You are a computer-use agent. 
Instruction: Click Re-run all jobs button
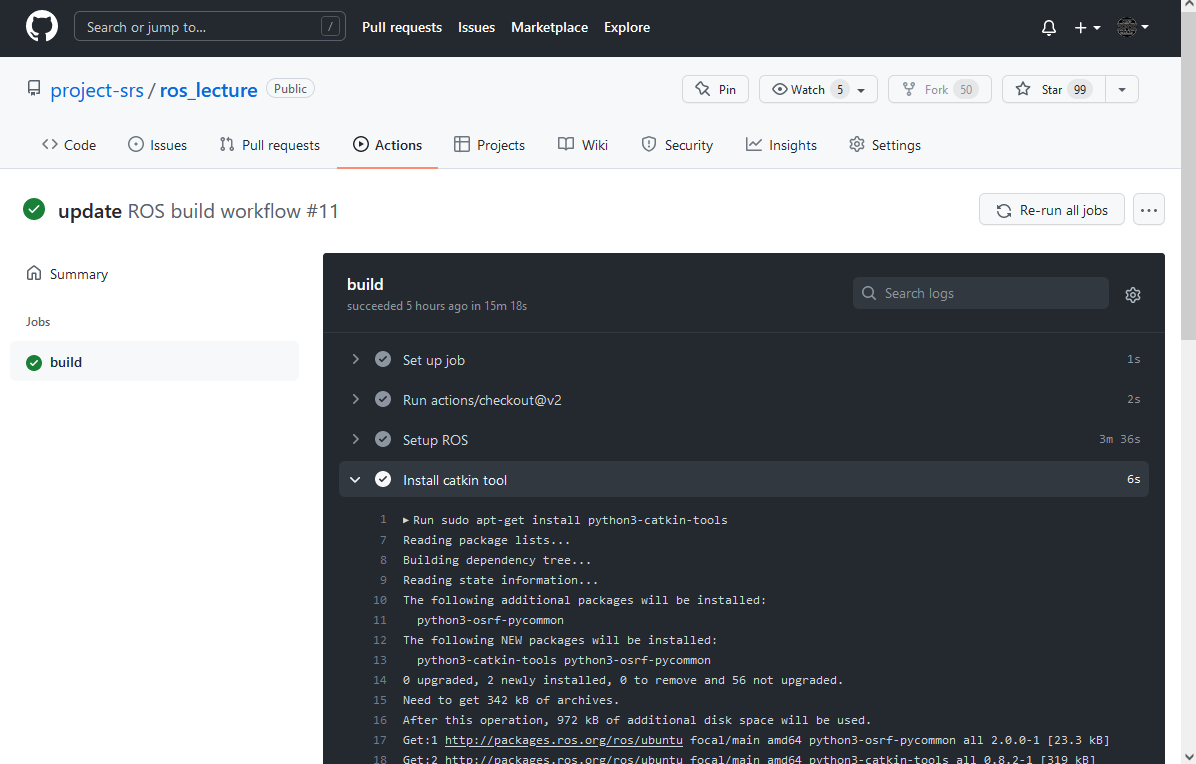1052,210
